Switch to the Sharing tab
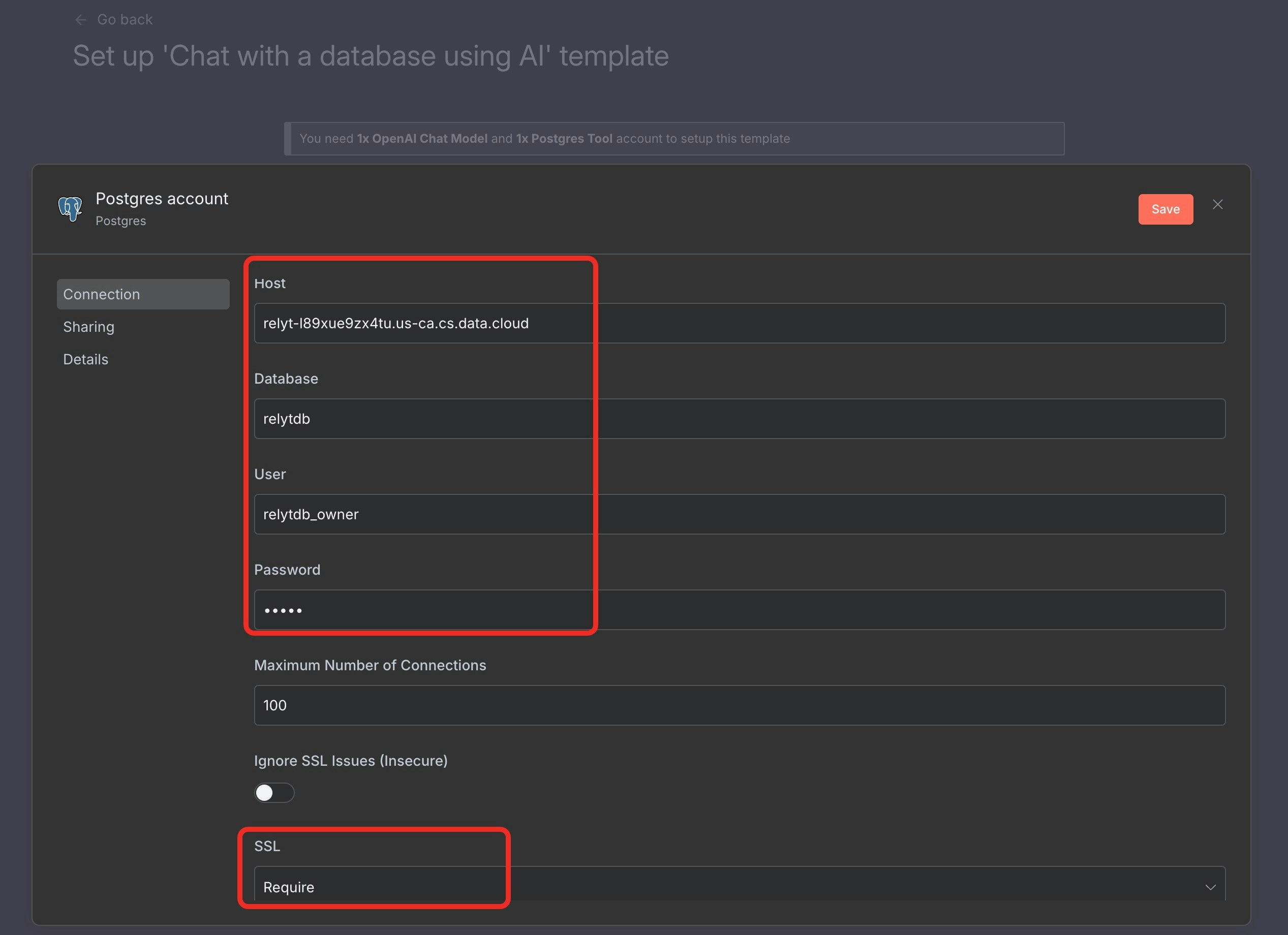The height and width of the screenshot is (935, 1288). (x=88, y=326)
